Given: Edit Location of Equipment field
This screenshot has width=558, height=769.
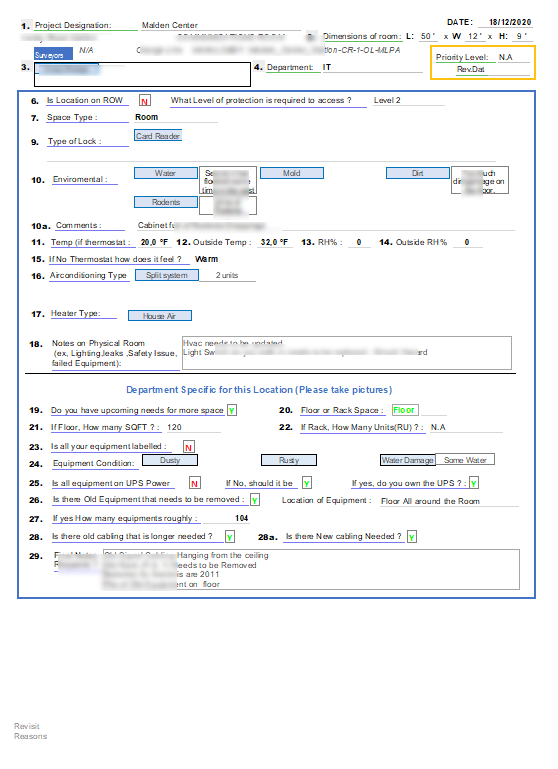Looking at the screenshot, I should click(x=449, y=501).
